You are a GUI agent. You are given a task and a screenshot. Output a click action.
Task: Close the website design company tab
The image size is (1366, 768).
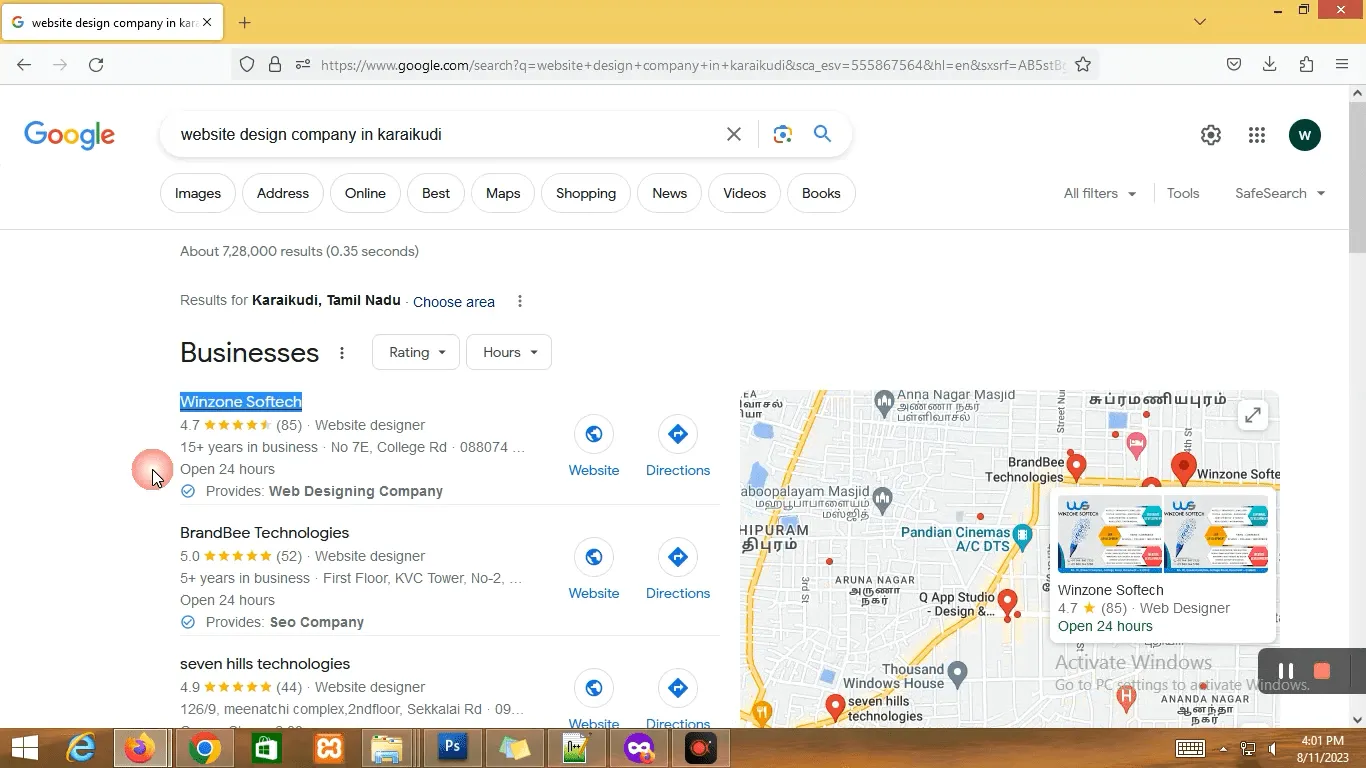click(x=207, y=22)
